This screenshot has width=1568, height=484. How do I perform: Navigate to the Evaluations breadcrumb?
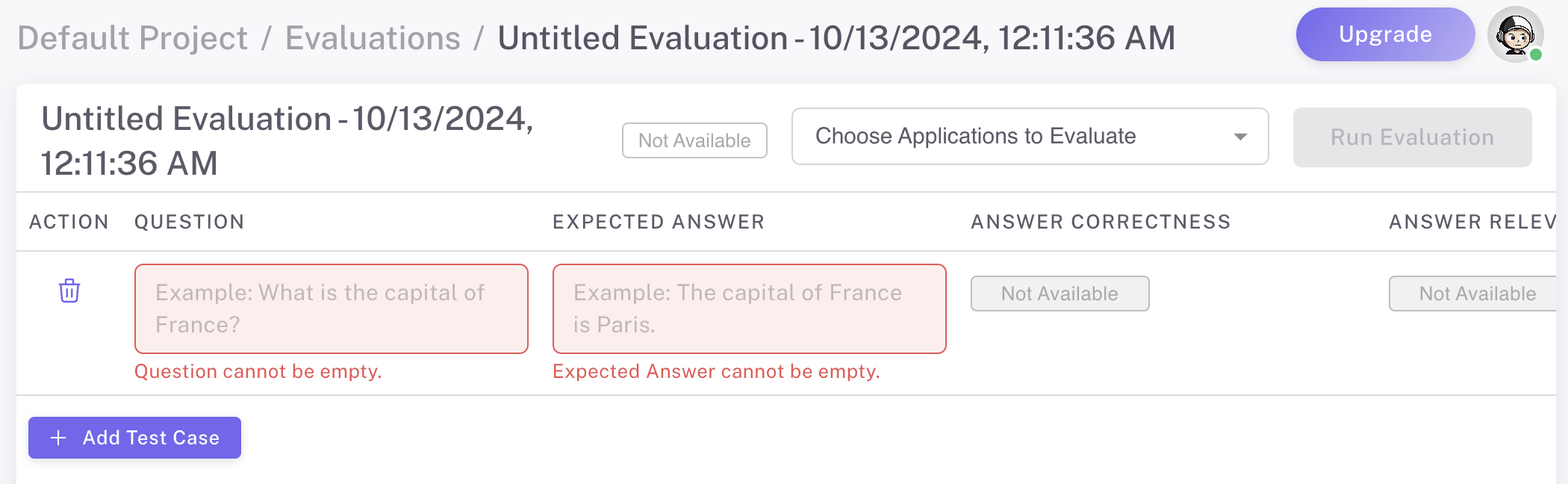point(373,38)
